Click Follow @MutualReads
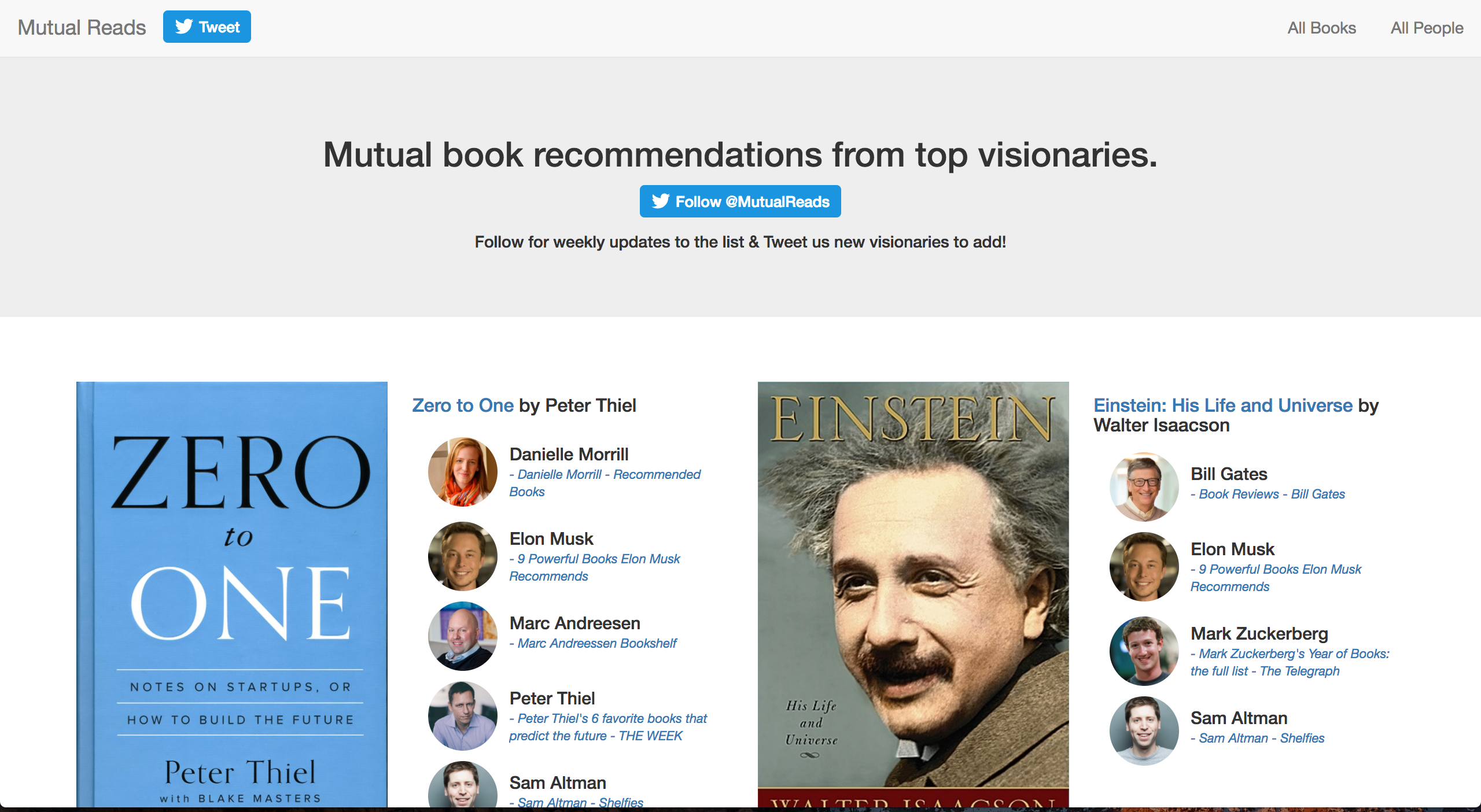 coord(740,201)
